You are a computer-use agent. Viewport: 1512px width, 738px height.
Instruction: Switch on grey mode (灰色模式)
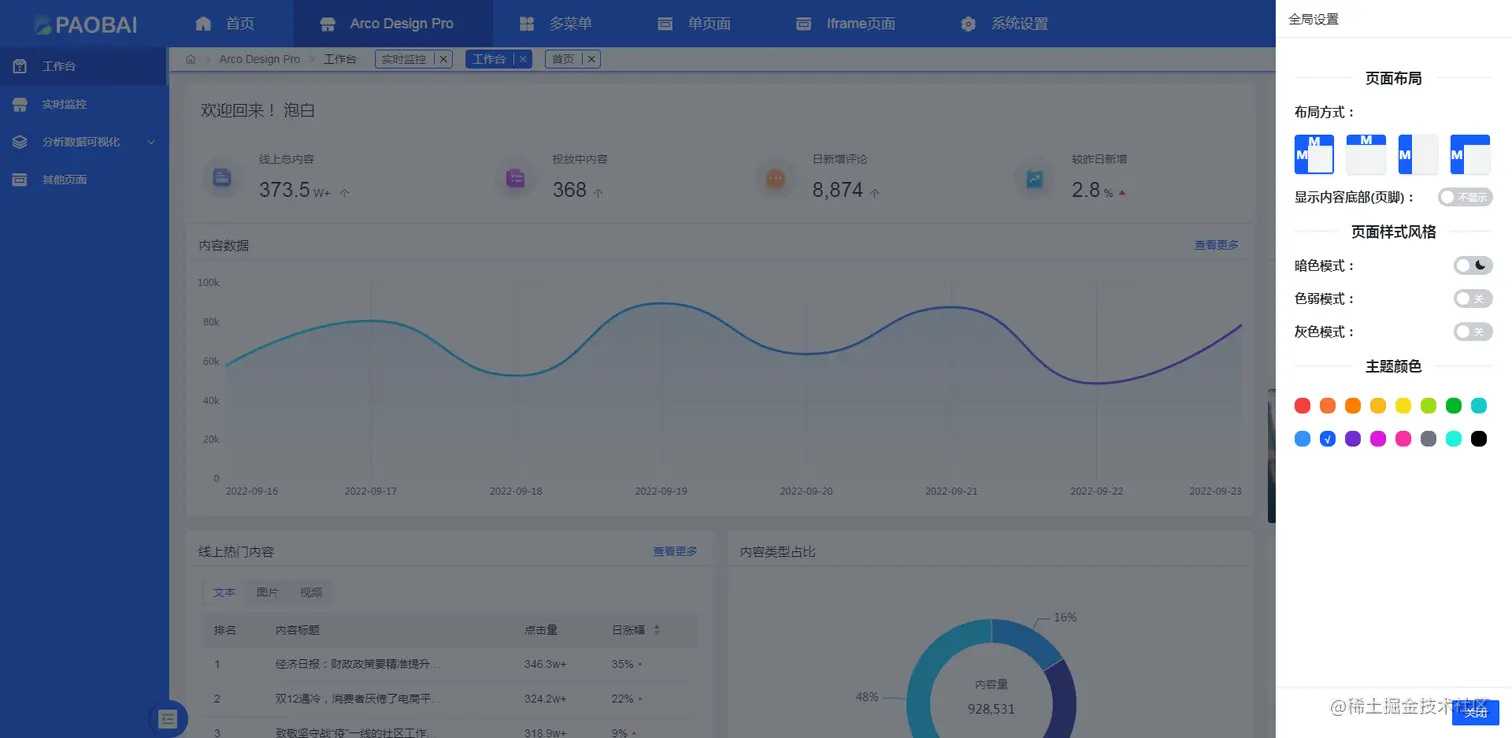pyautogui.click(x=1473, y=331)
